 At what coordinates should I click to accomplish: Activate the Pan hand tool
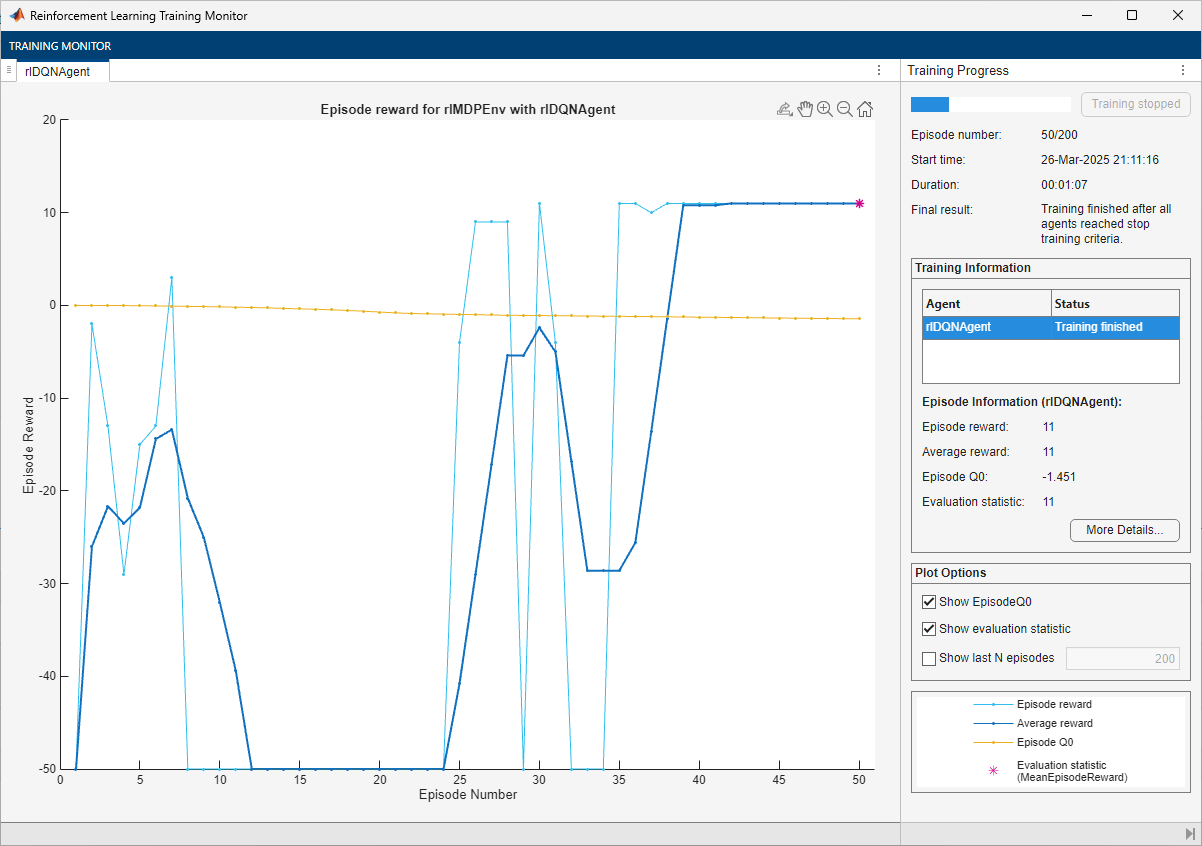point(805,109)
